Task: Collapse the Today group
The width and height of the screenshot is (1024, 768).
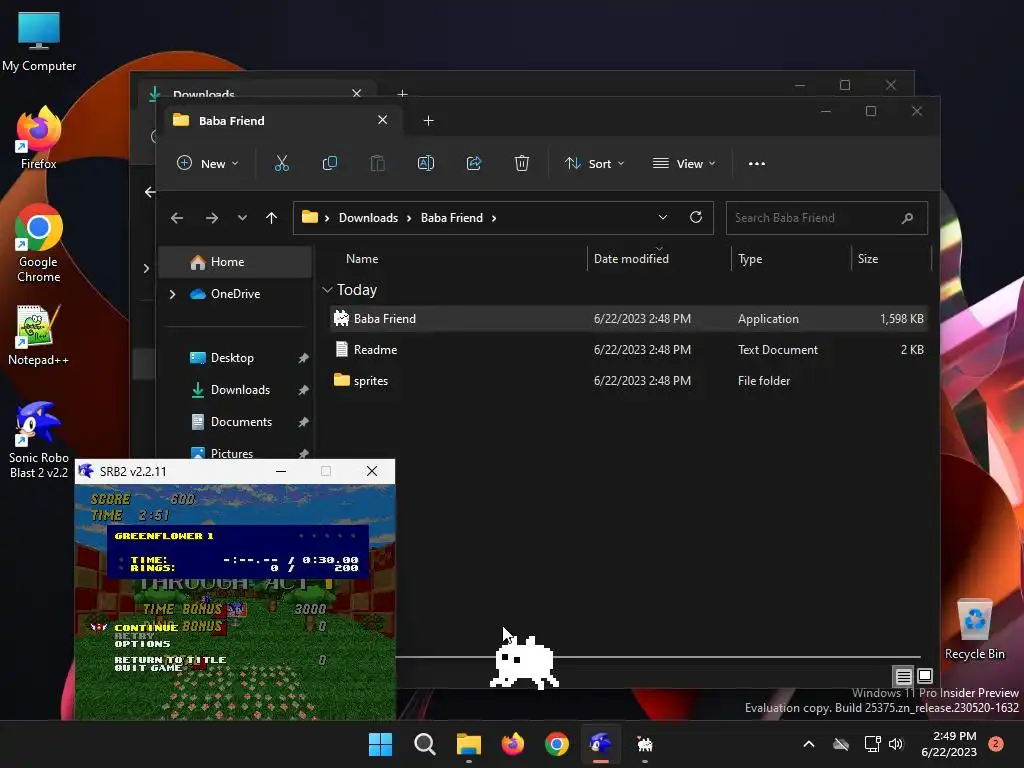Action: 327,289
